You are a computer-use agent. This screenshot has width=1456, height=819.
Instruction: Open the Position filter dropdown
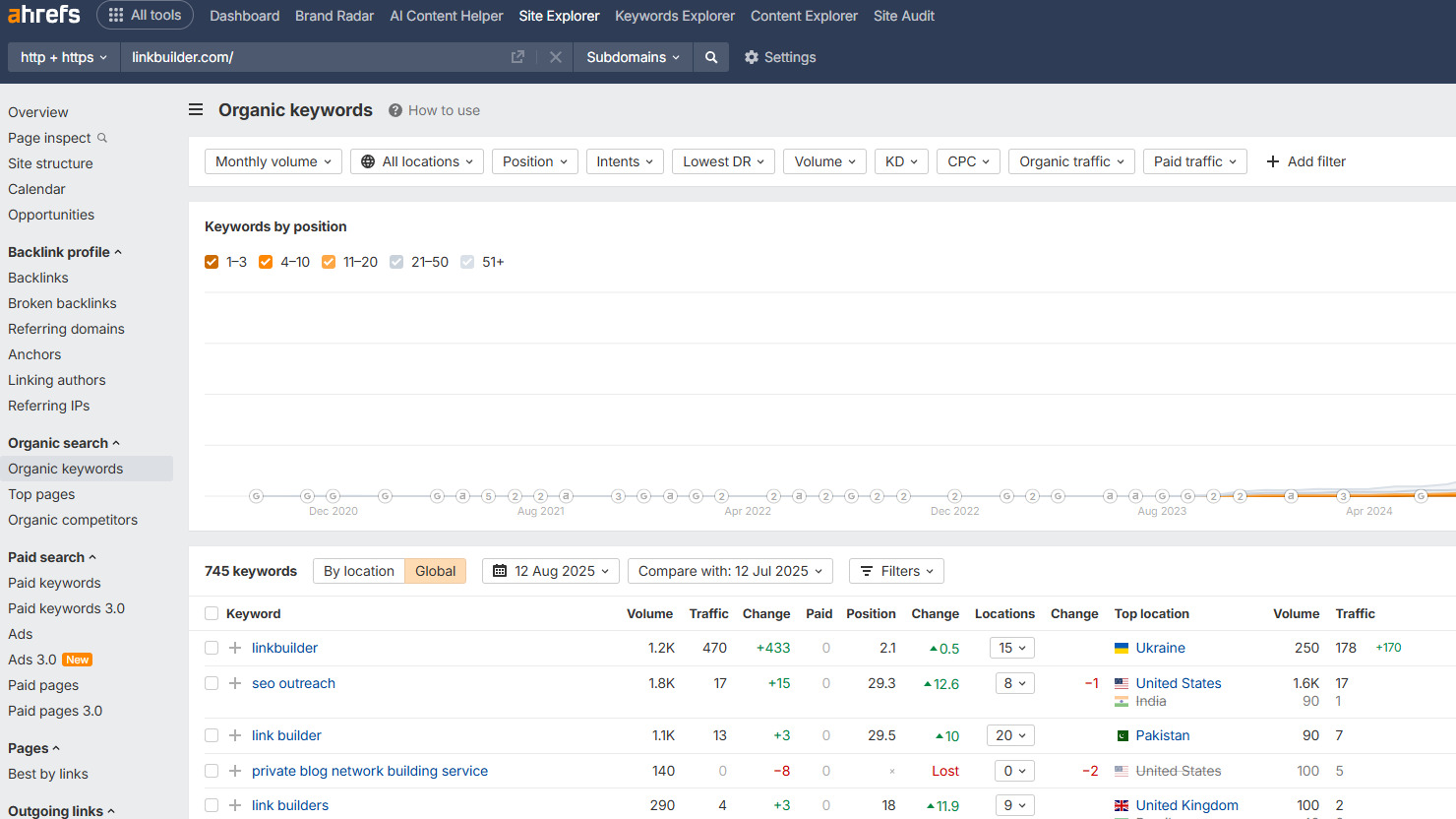(534, 161)
